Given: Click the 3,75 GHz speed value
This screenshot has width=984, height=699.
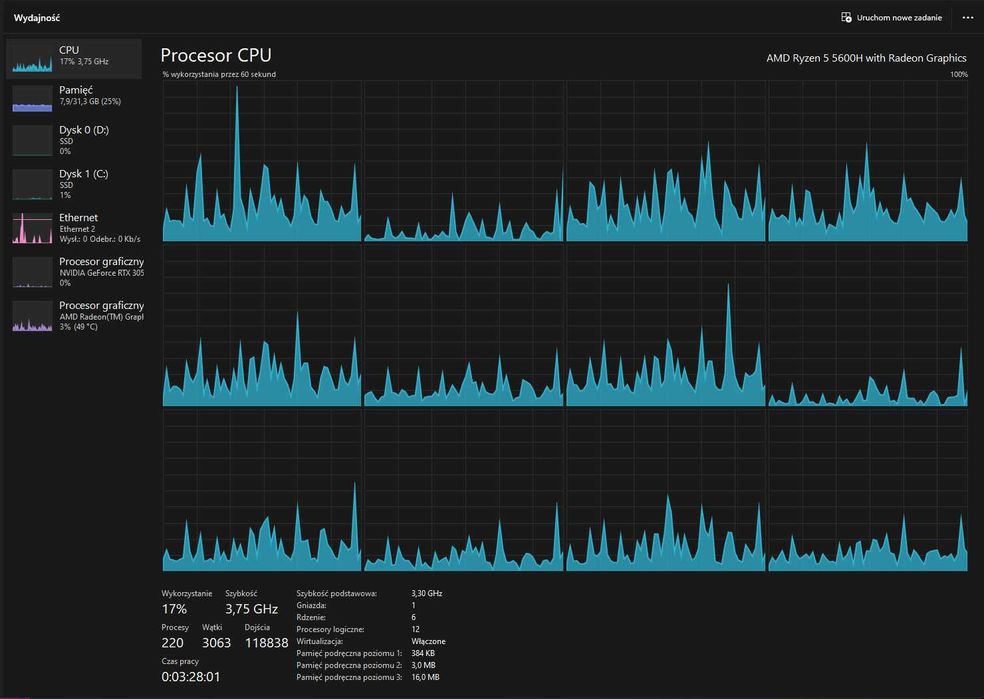Looking at the screenshot, I should (x=251, y=609).
